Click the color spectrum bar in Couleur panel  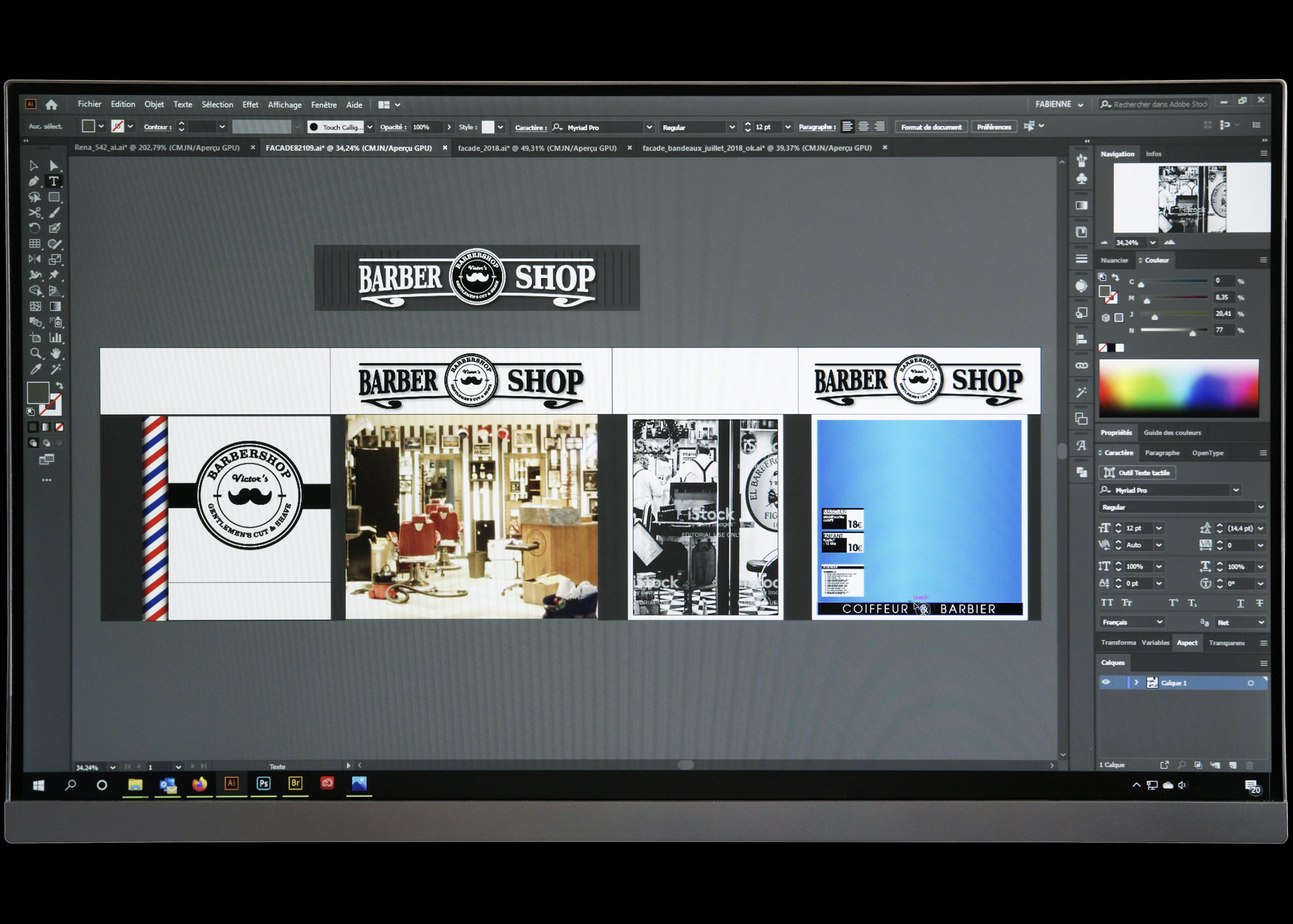1179,388
